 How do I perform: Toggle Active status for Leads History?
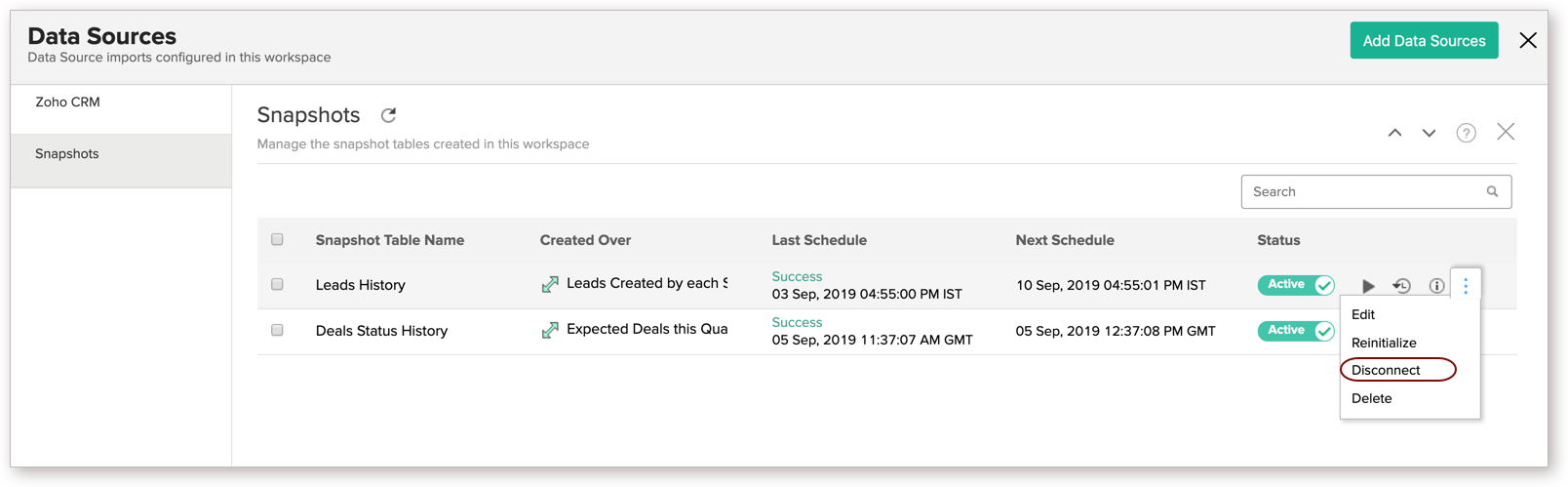click(1296, 285)
